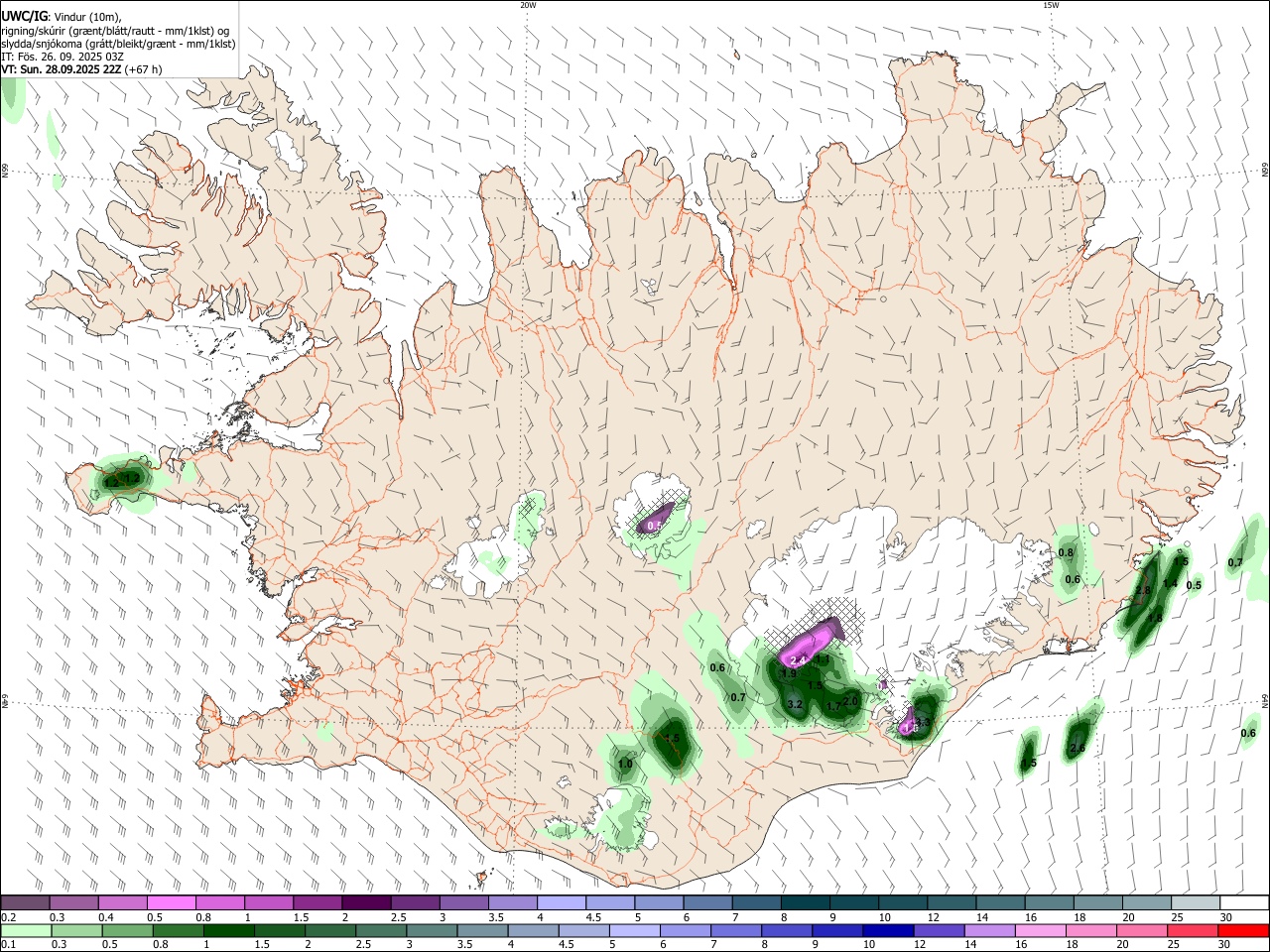Click the bright pink 0.5 swatch on upper scale
This screenshot has width=1270, height=952.
coord(171,903)
